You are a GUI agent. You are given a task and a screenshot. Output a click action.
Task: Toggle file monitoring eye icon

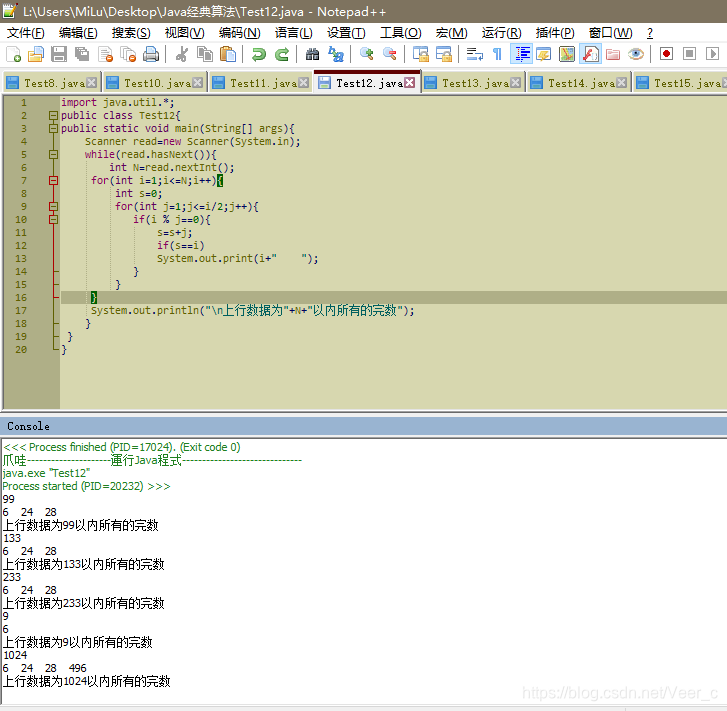636,54
